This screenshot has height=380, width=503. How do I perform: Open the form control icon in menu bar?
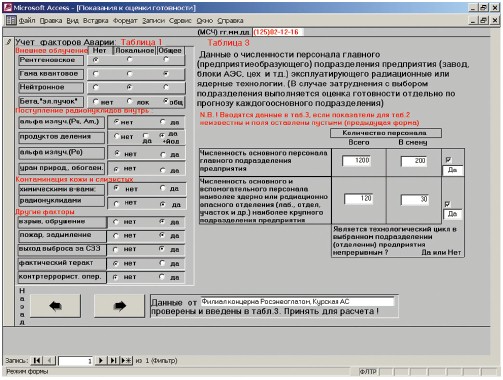(x=11, y=21)
